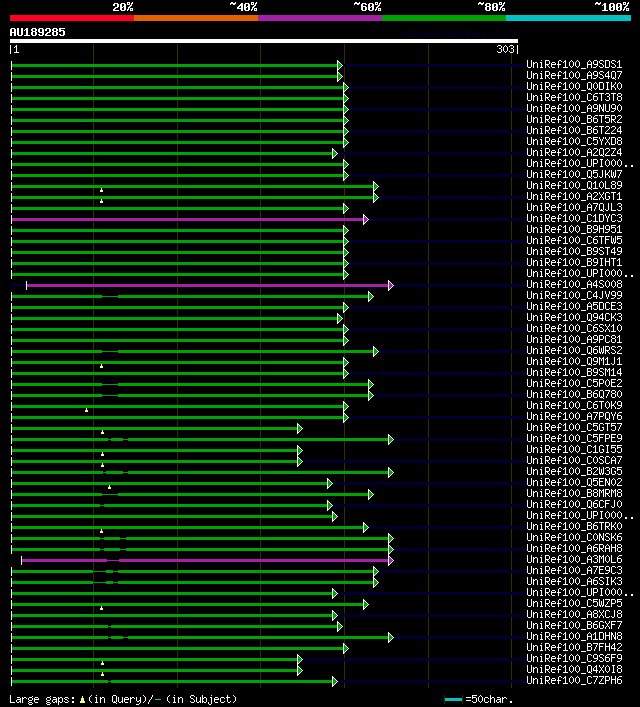Select the purple ~60% identity legend segment
The height and width of the screenshot is (707, 640).
pos(320,18)
